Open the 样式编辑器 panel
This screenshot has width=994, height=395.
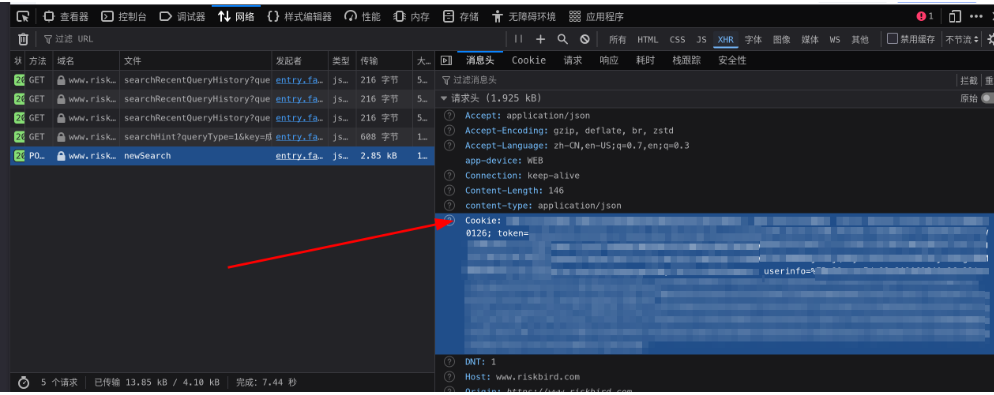click(300, 16)
